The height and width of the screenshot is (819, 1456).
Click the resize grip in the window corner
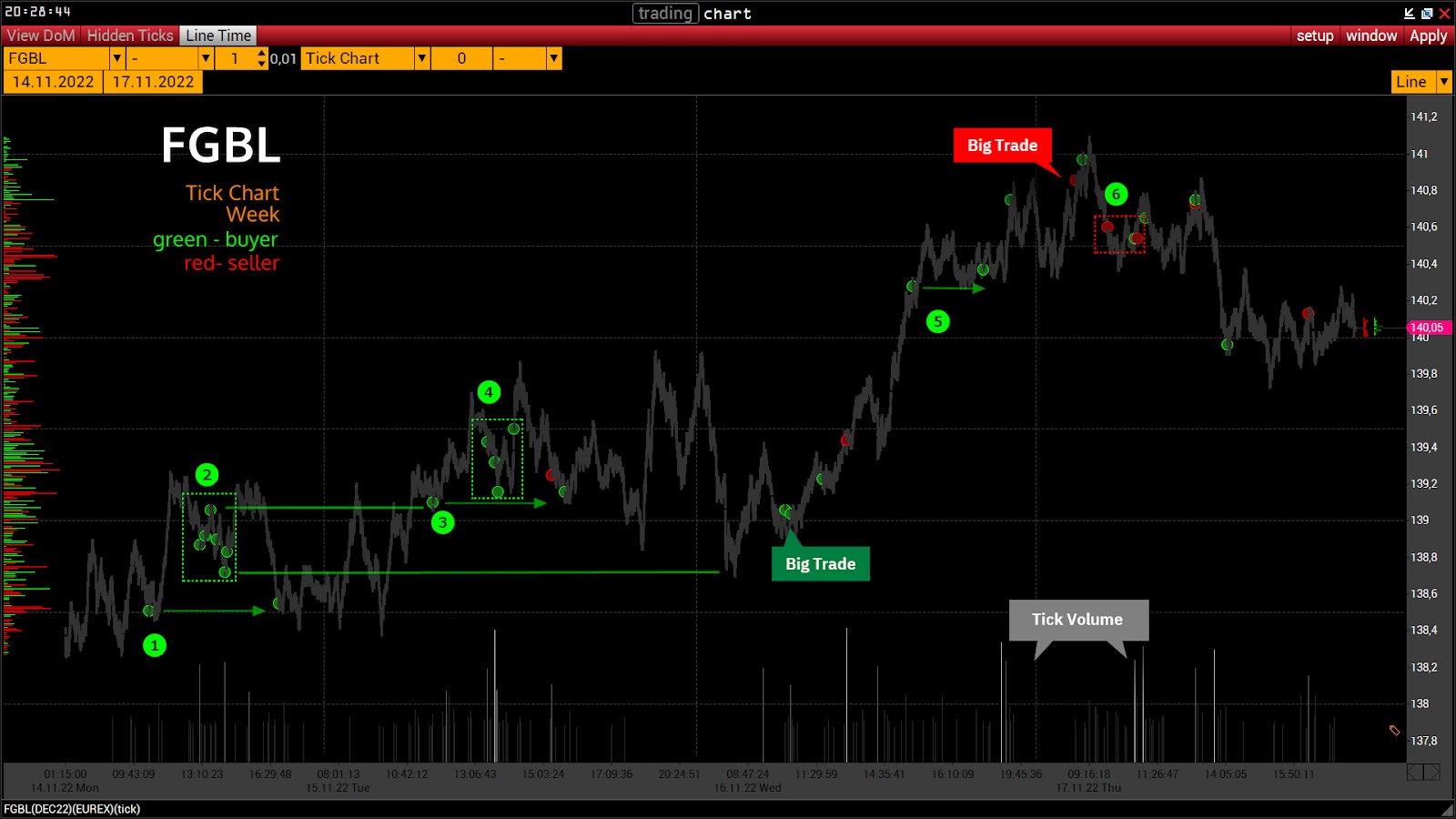(x=1448, y=810)
